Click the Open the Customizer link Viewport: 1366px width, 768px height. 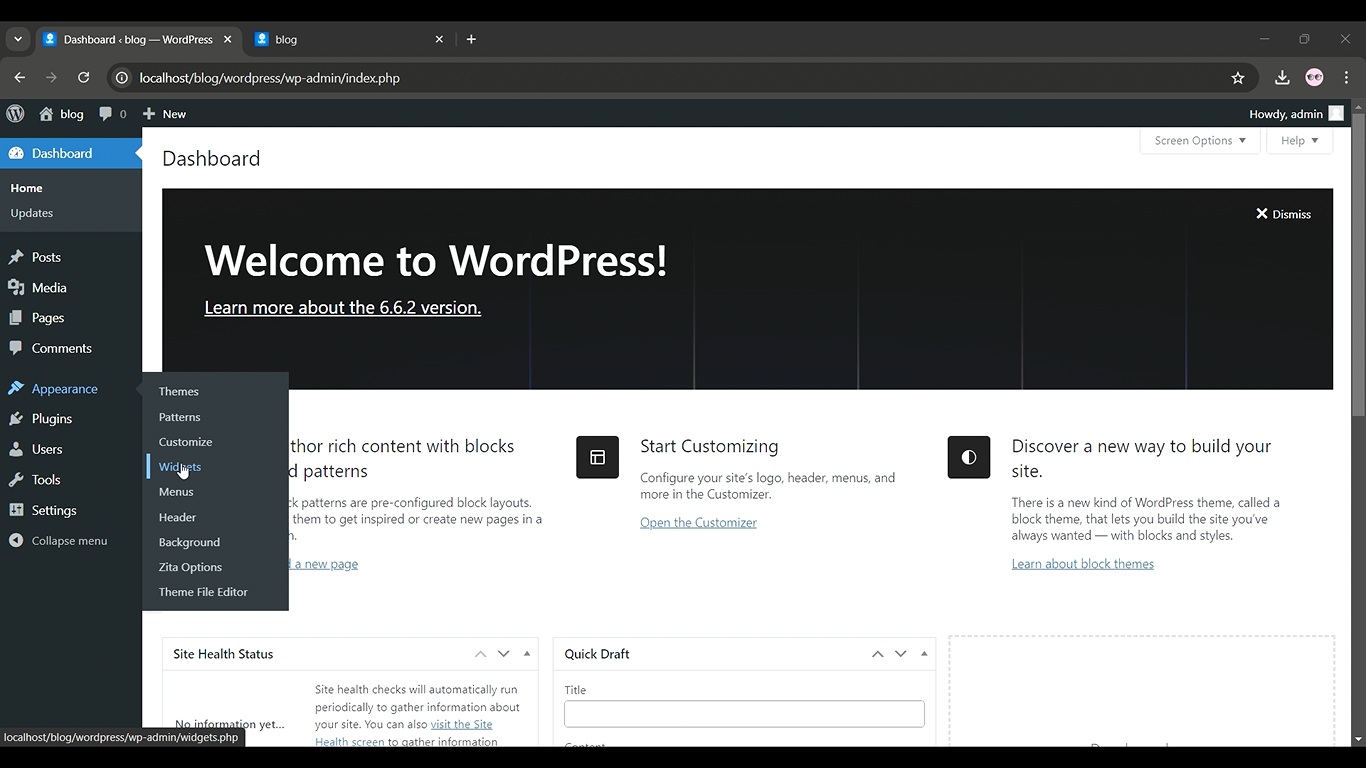click(x=698, y=523)
